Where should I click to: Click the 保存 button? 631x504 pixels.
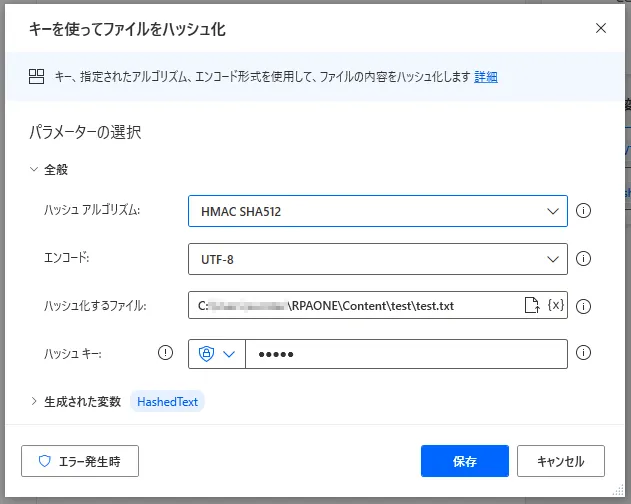[x=465, y=461]
